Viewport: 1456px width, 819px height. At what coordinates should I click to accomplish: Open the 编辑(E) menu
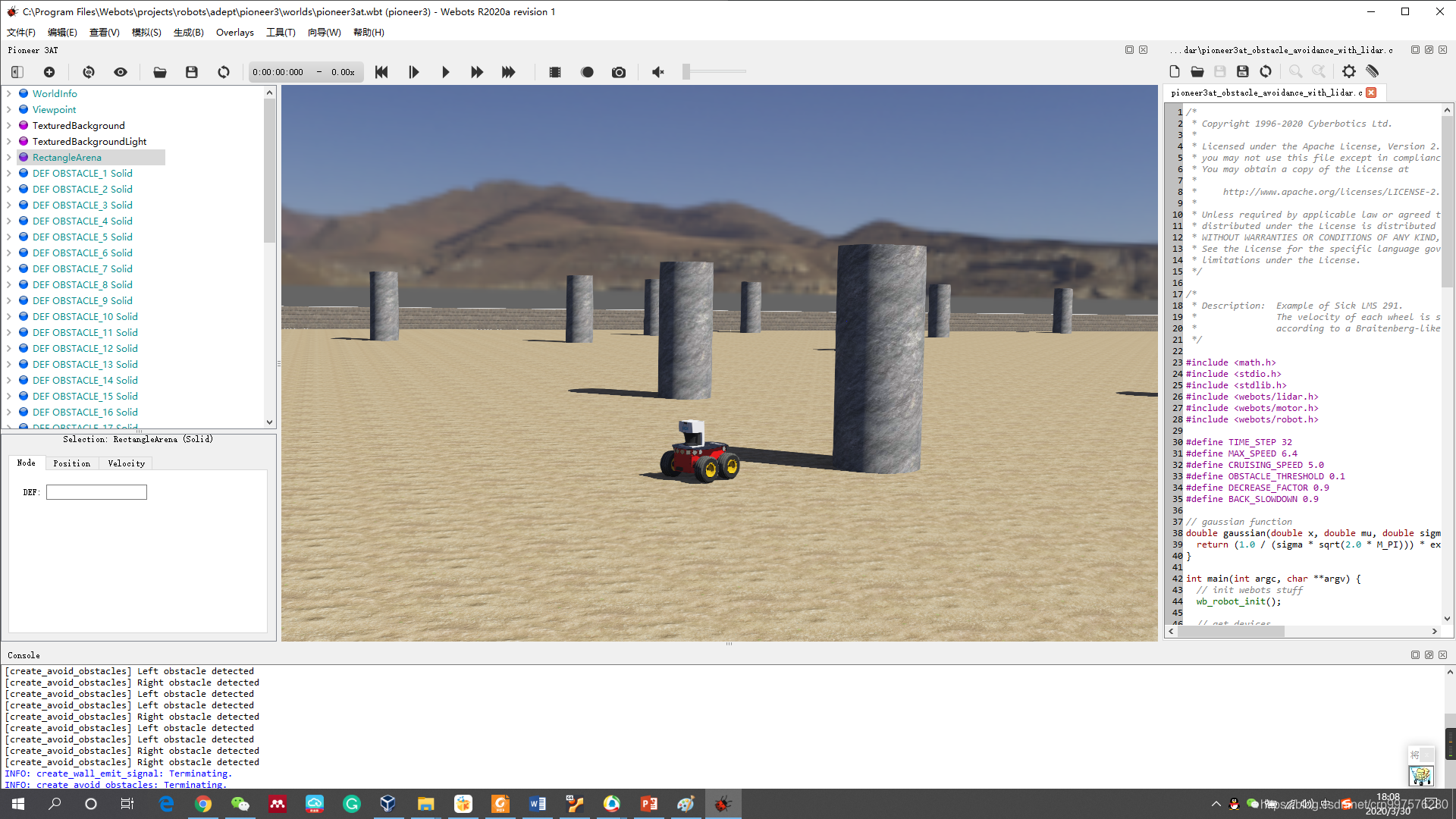tap(62, 32)
